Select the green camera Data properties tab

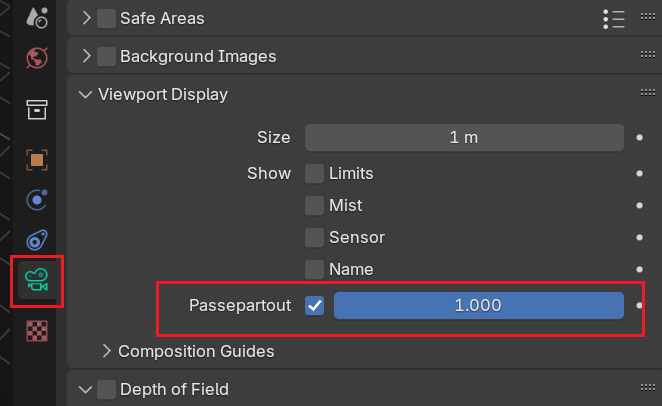(x=37, y=282)
